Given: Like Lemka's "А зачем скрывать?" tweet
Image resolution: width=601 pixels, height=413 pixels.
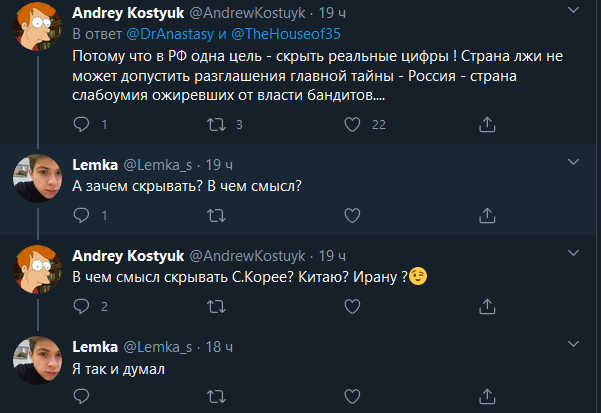Looking at the screenshot, I should pos(351,215).
